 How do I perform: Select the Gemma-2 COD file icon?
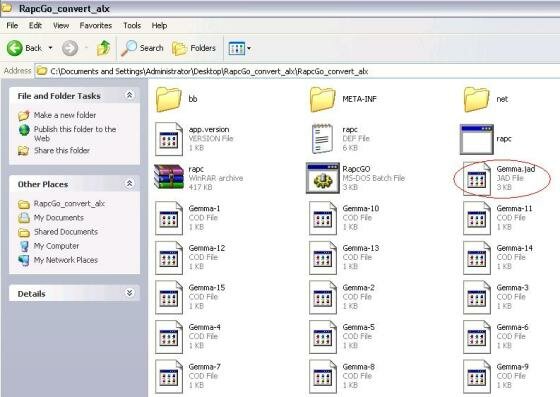pos(322,297)
